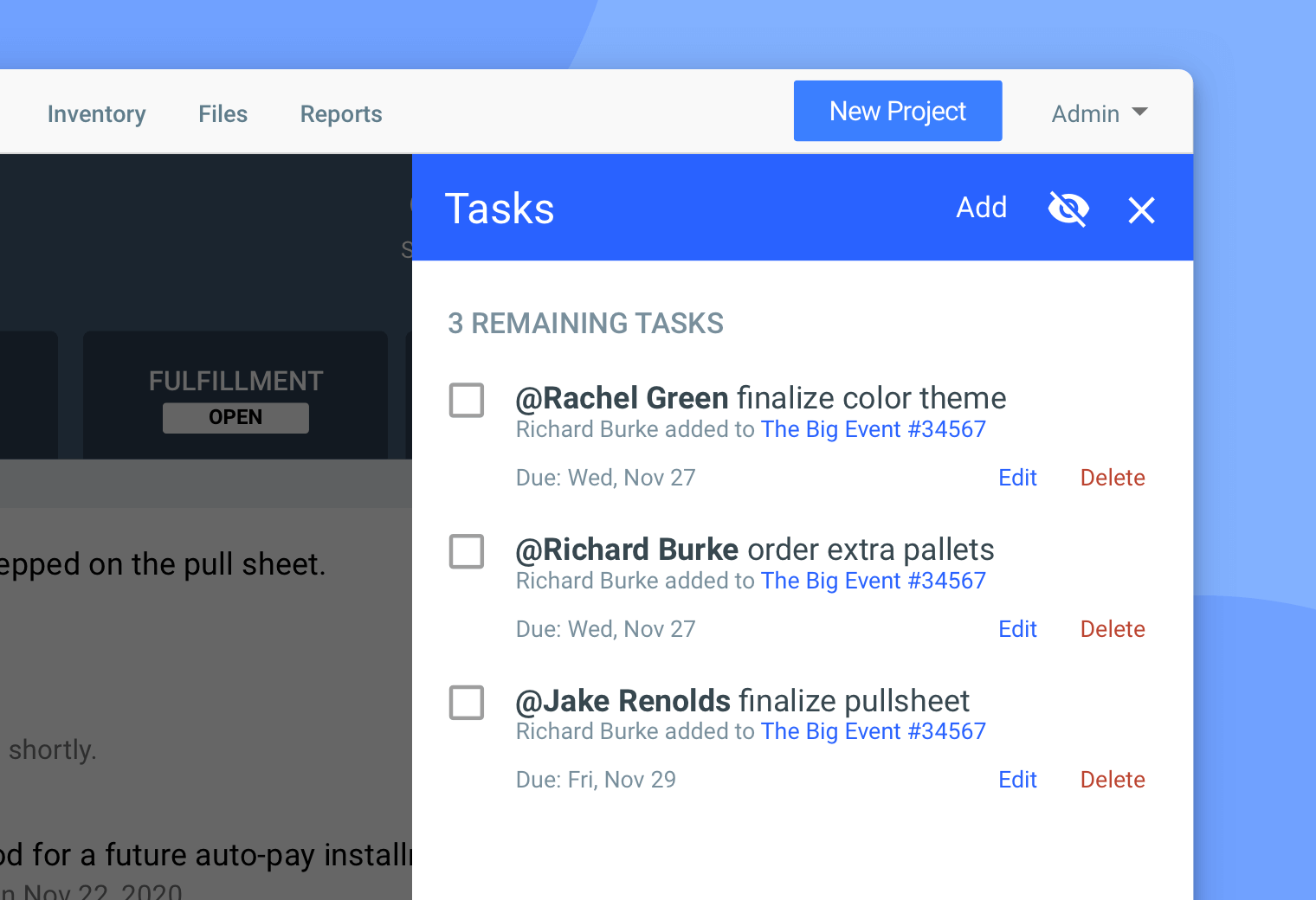
Task: Edit the finalize color theme task
Action: pos(1017,478)
